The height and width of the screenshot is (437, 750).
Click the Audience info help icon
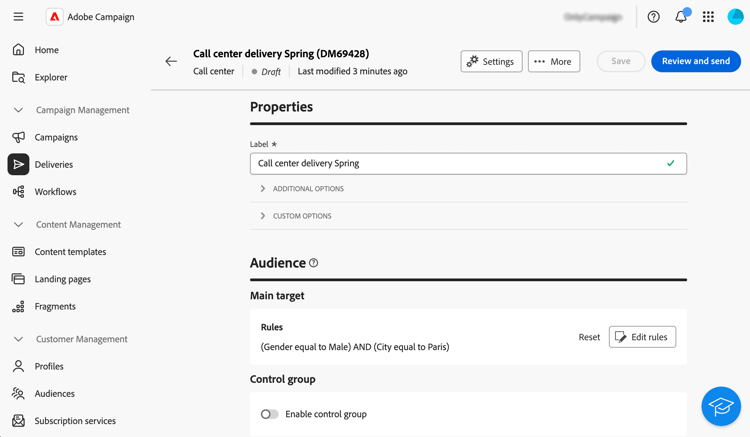click(314, 263)
